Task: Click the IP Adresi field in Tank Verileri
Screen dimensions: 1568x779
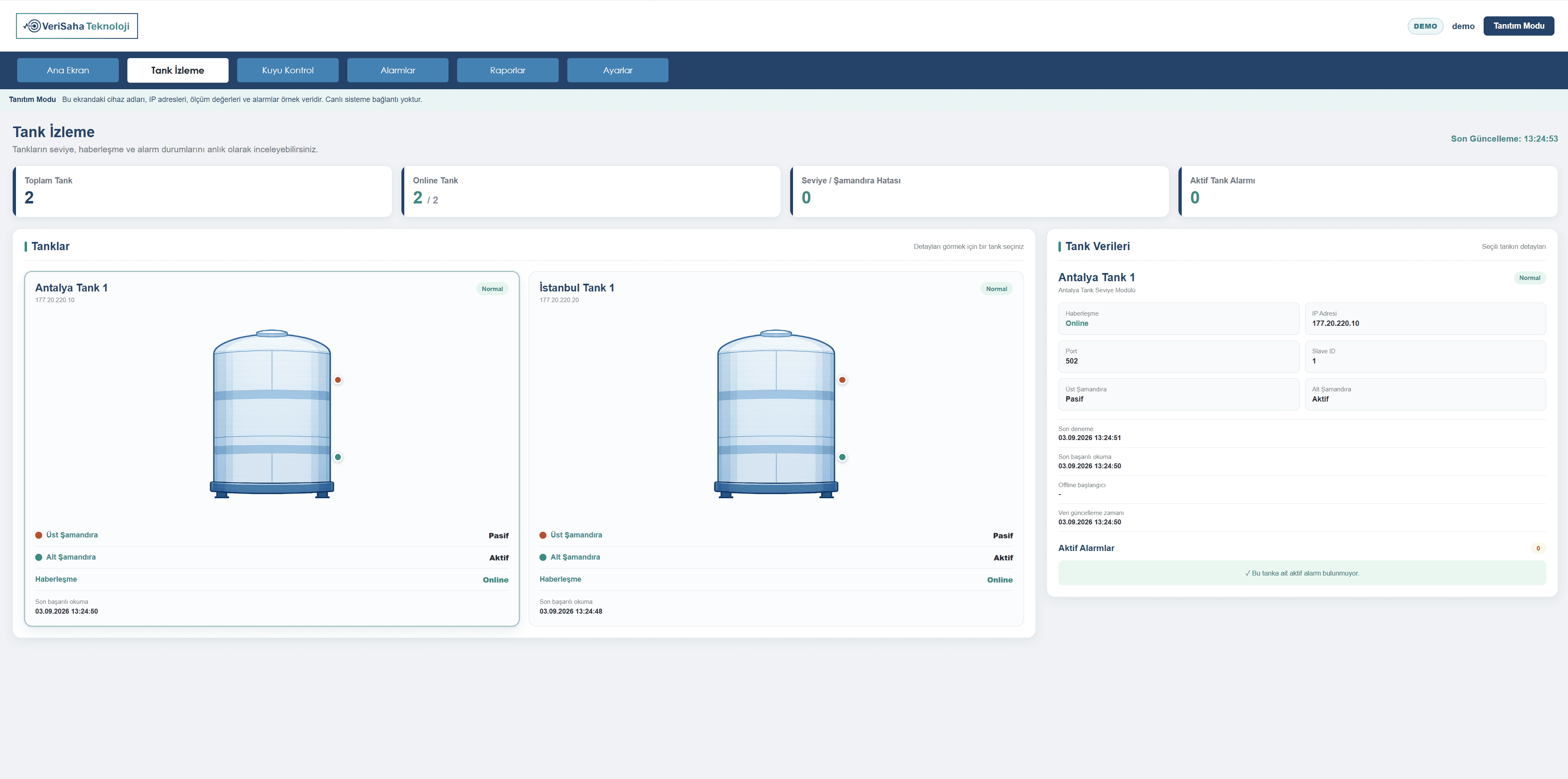Action: tap(1425, 318)
